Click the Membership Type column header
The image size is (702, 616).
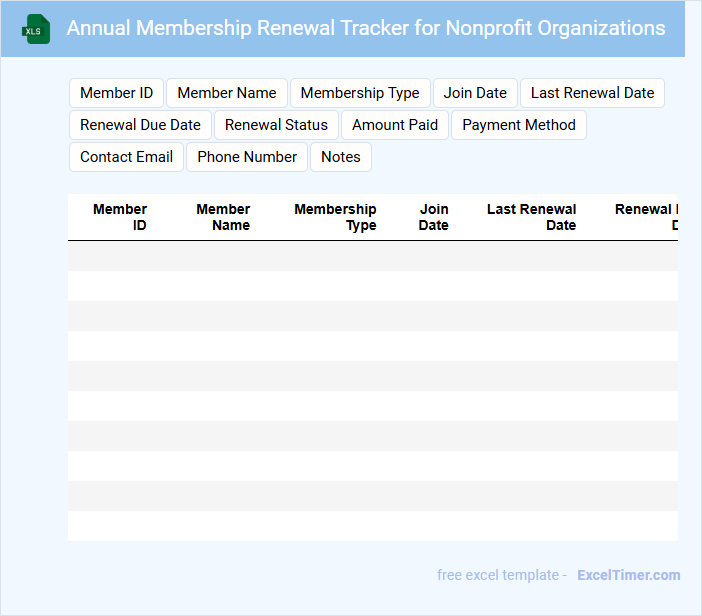tap(335, 217)
